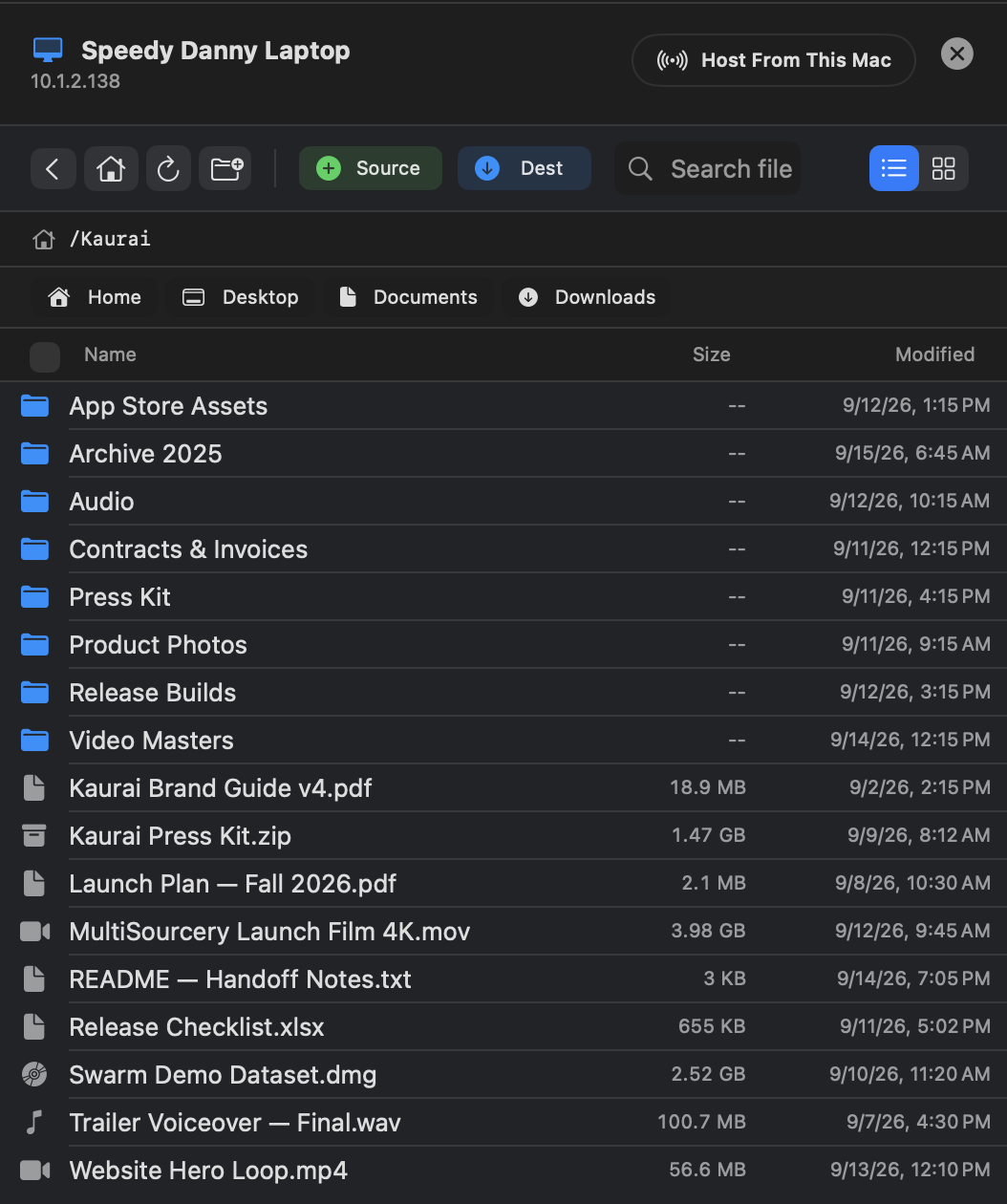Select Kaurai Brand Guide v4.pdf file name
Image resolution: width=1007 pixels, height=1204 pixels.
221,788
